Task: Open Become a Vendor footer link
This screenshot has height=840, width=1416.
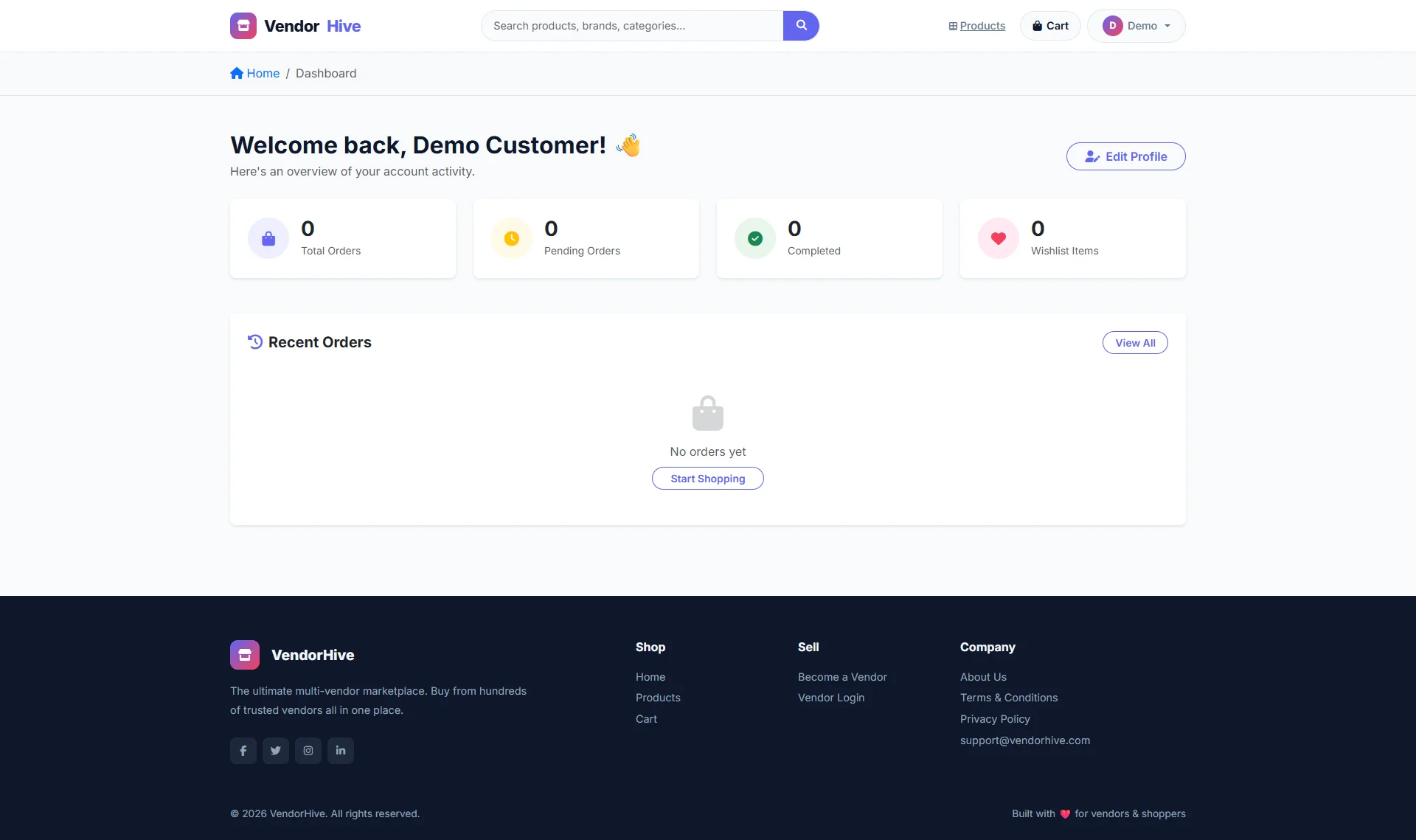Action: pos(842,677)
